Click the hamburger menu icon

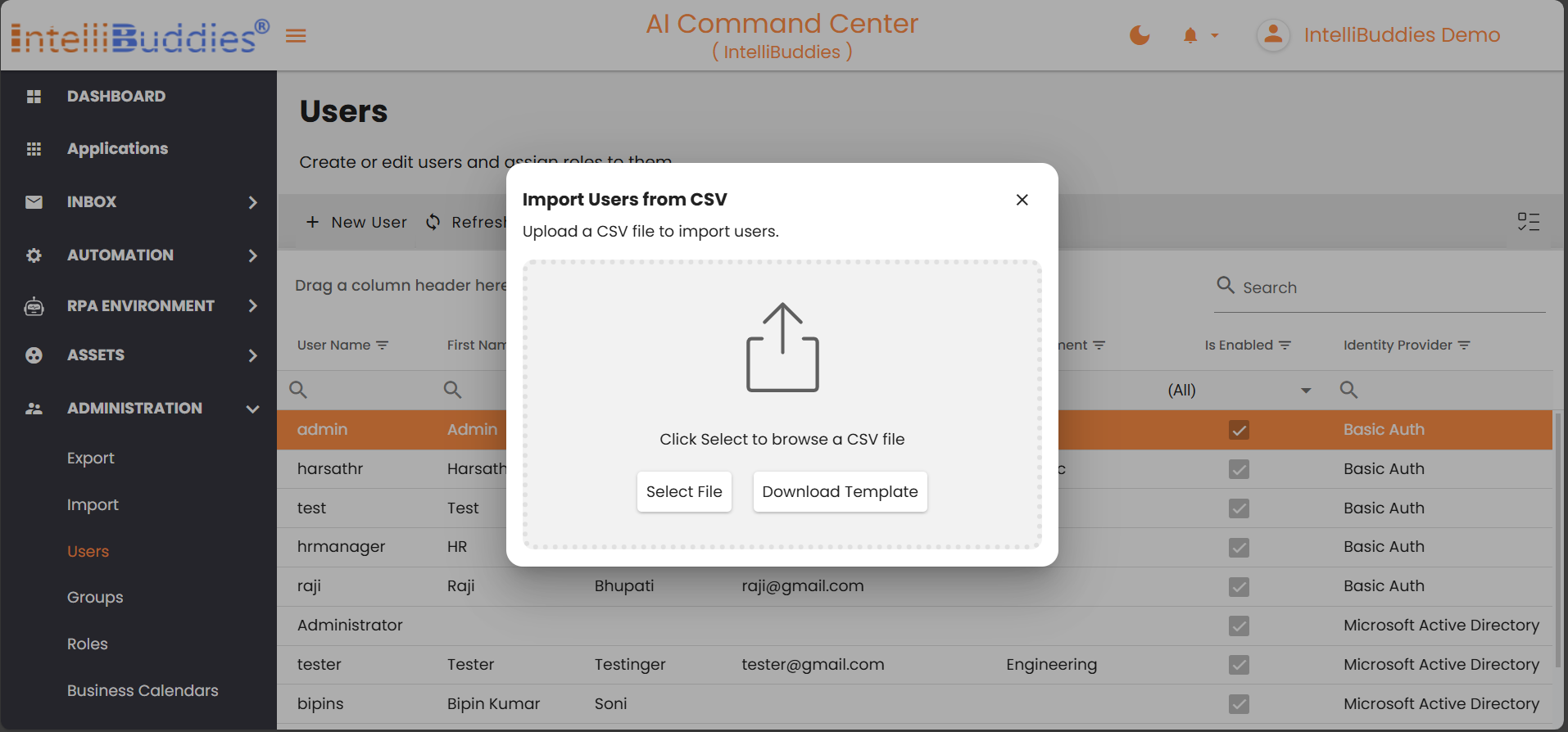pyautogui.click(x=296, y=36)
